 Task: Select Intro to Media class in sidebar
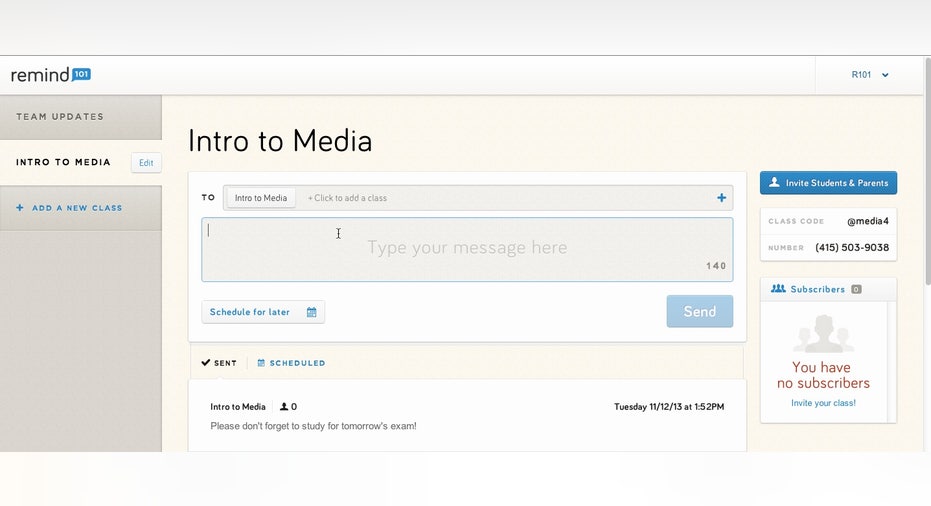point(64,162)
